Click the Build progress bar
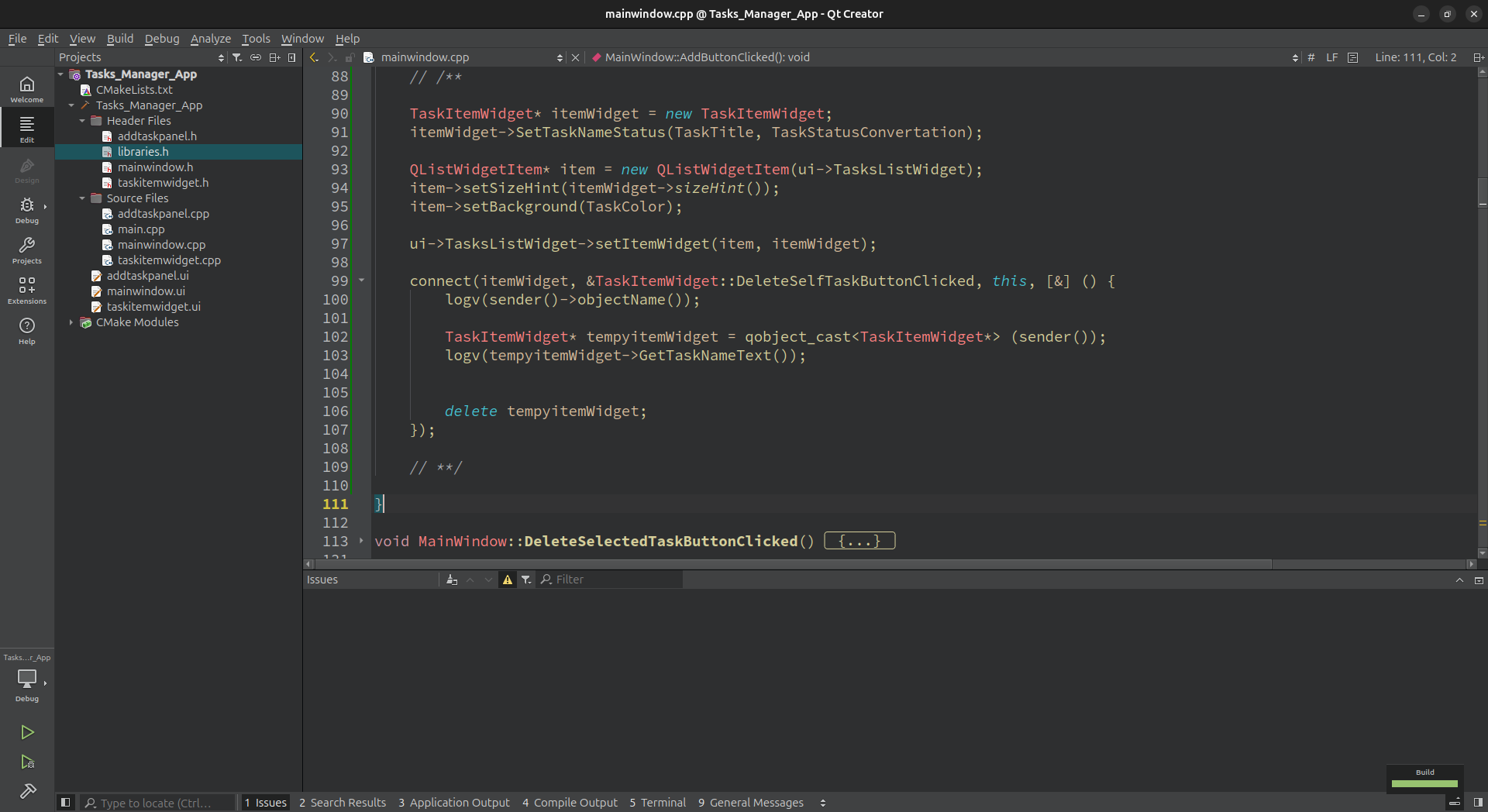 pos(1424,783)
